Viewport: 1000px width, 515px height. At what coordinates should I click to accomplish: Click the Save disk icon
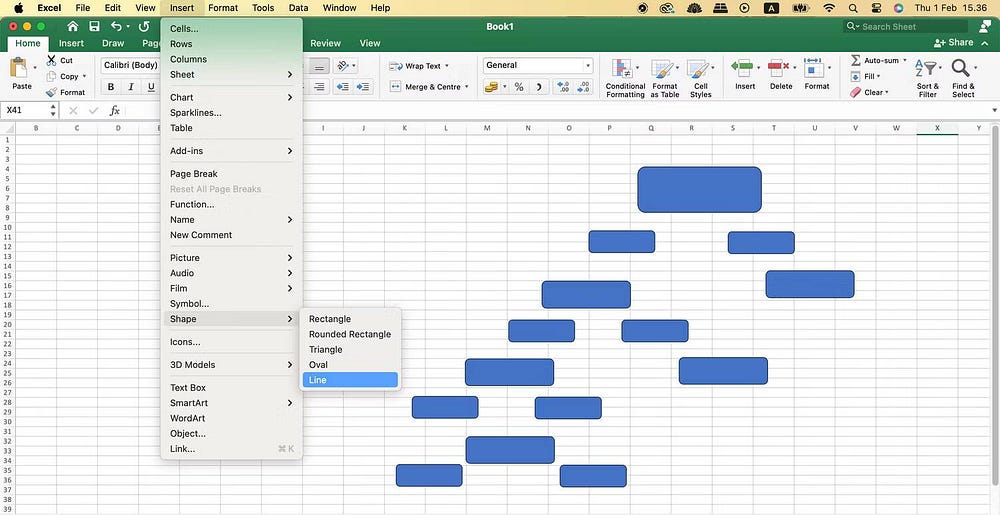click(94, 27)
